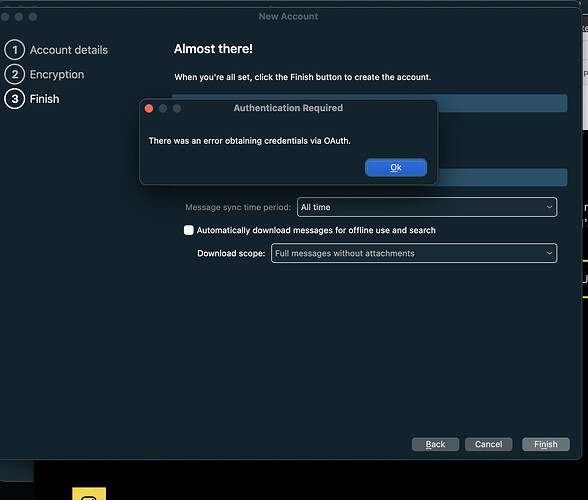Click the dialog's gray zoom dot

177,108
